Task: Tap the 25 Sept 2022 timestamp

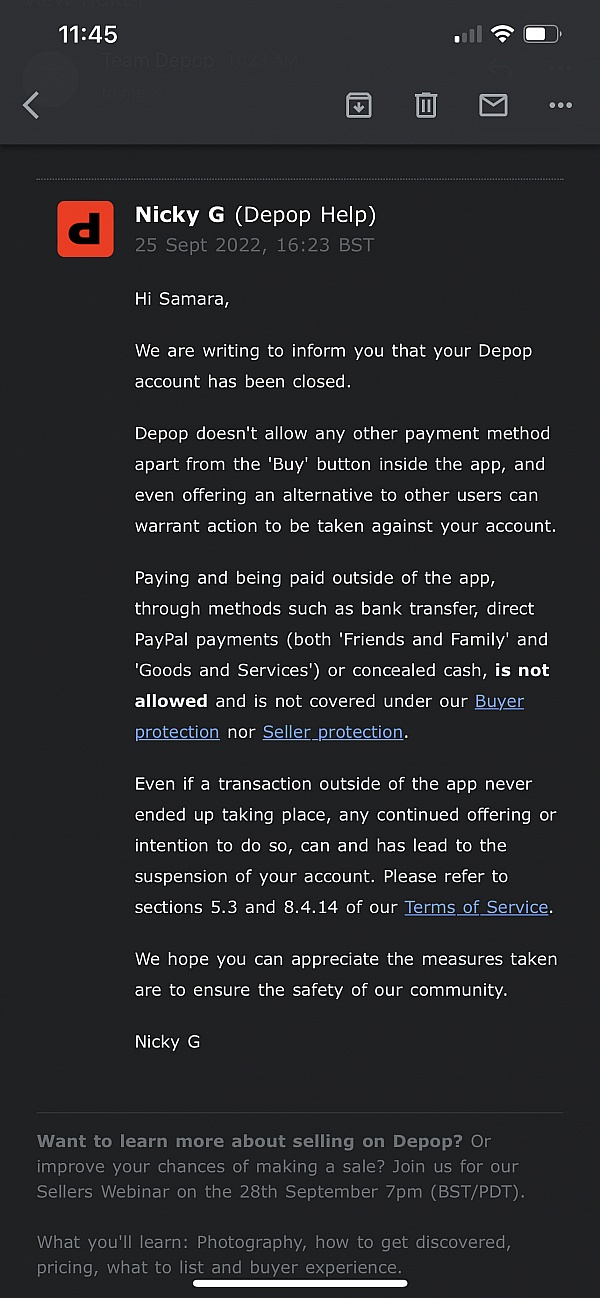Action: point(254,245)
